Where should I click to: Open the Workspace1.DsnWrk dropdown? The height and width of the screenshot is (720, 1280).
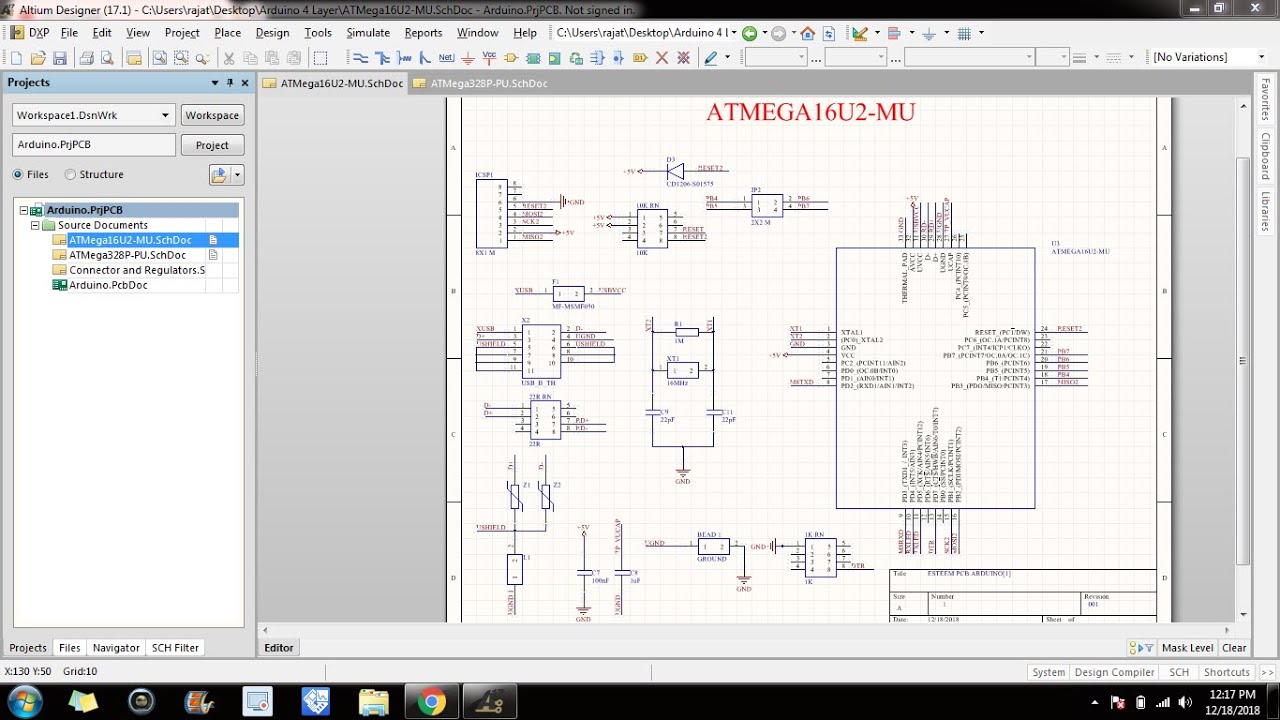pos(165,115)
